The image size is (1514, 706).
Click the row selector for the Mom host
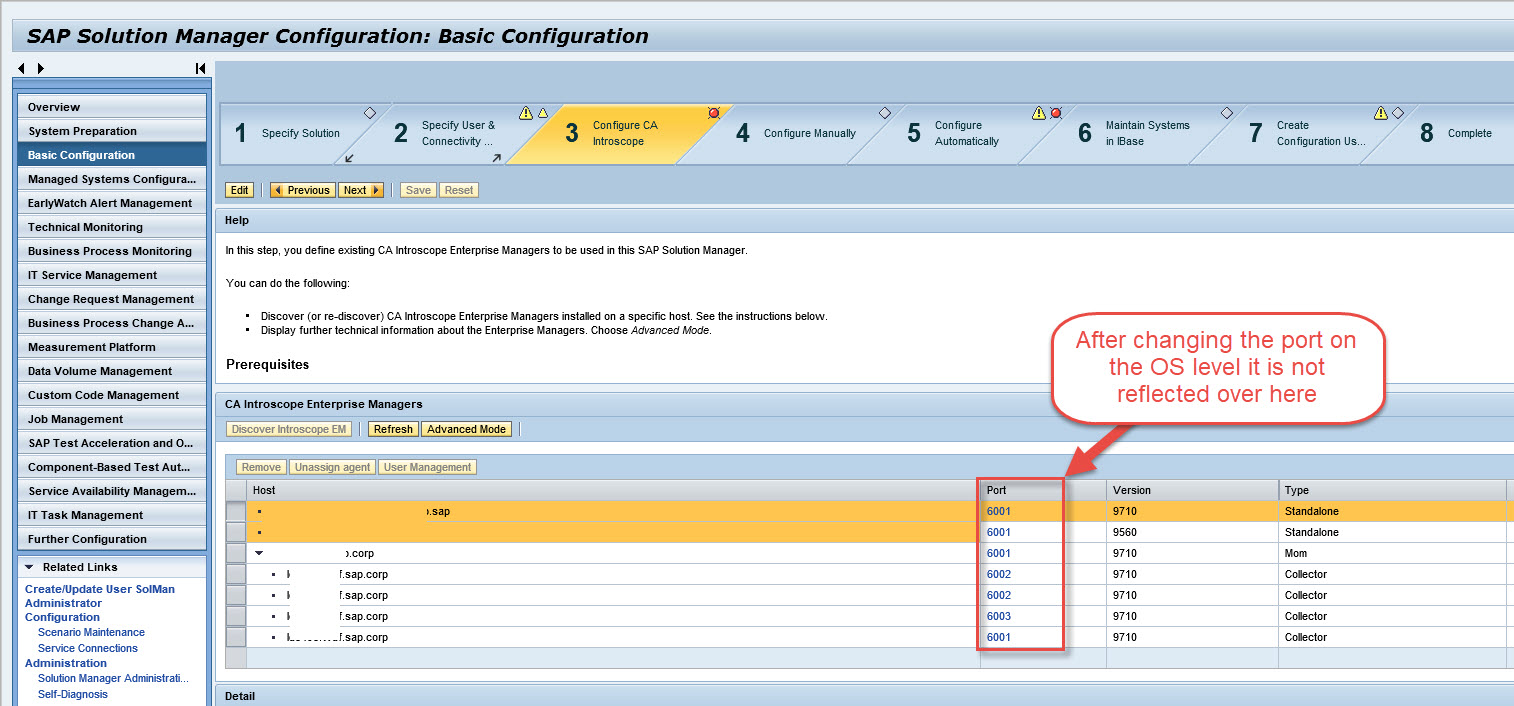click(236, 553)
